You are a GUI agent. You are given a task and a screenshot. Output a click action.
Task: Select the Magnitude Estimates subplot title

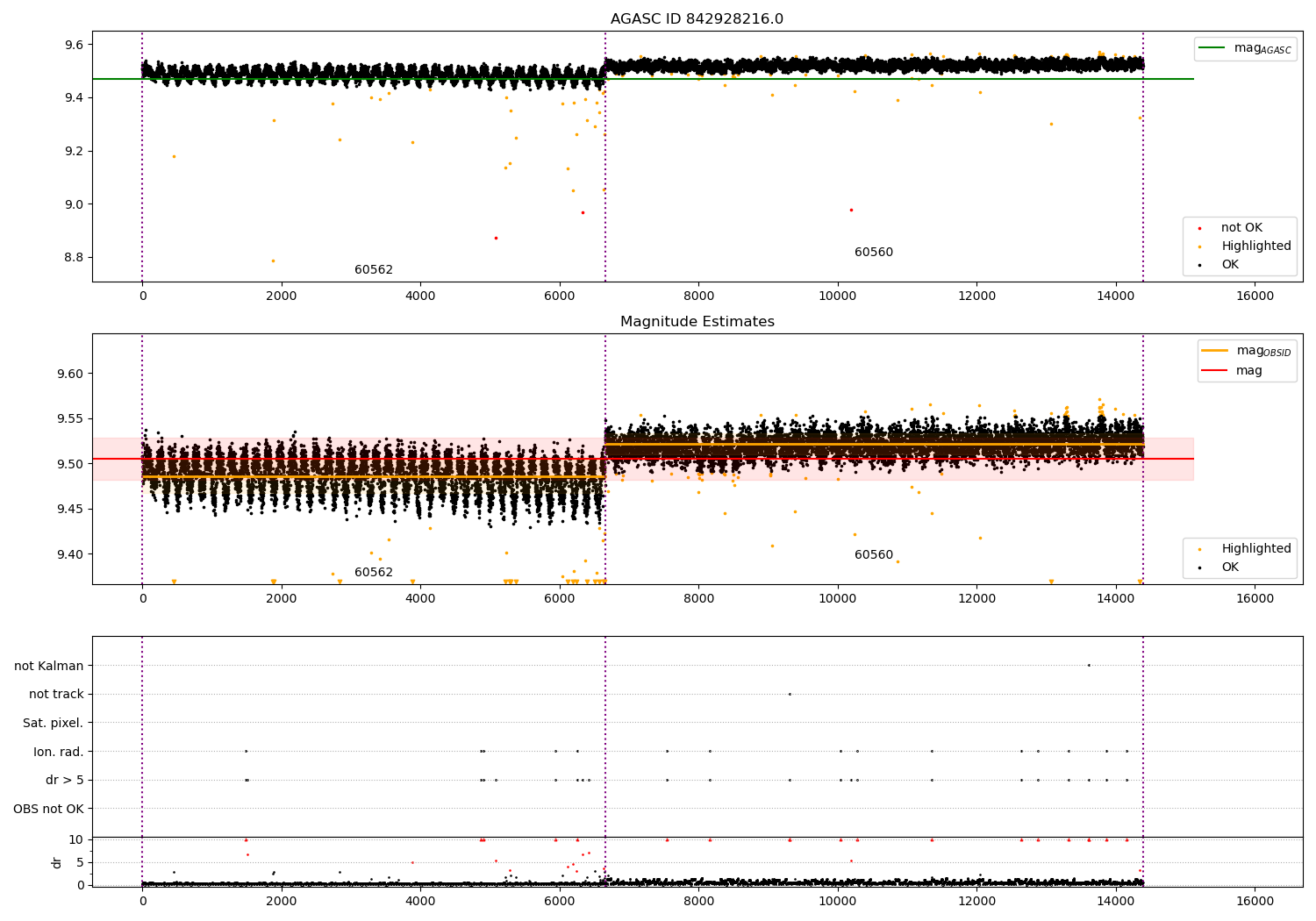pyautogui.click(x=697, y=322)
